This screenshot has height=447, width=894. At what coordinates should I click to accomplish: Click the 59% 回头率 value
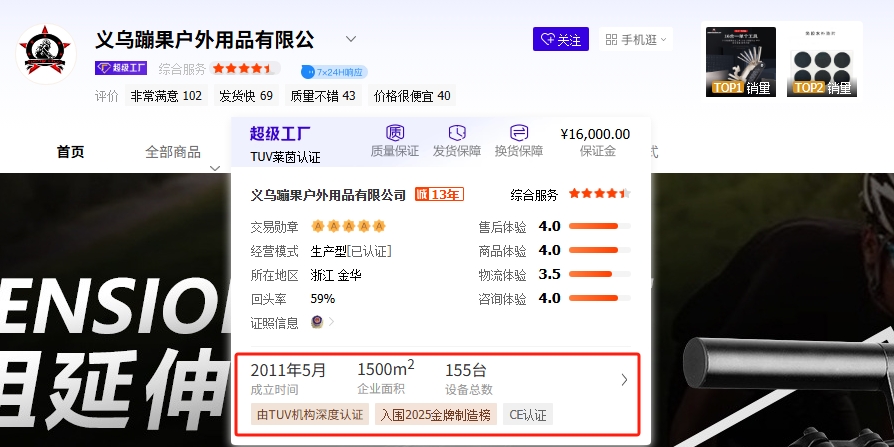(x=323, y=299)
